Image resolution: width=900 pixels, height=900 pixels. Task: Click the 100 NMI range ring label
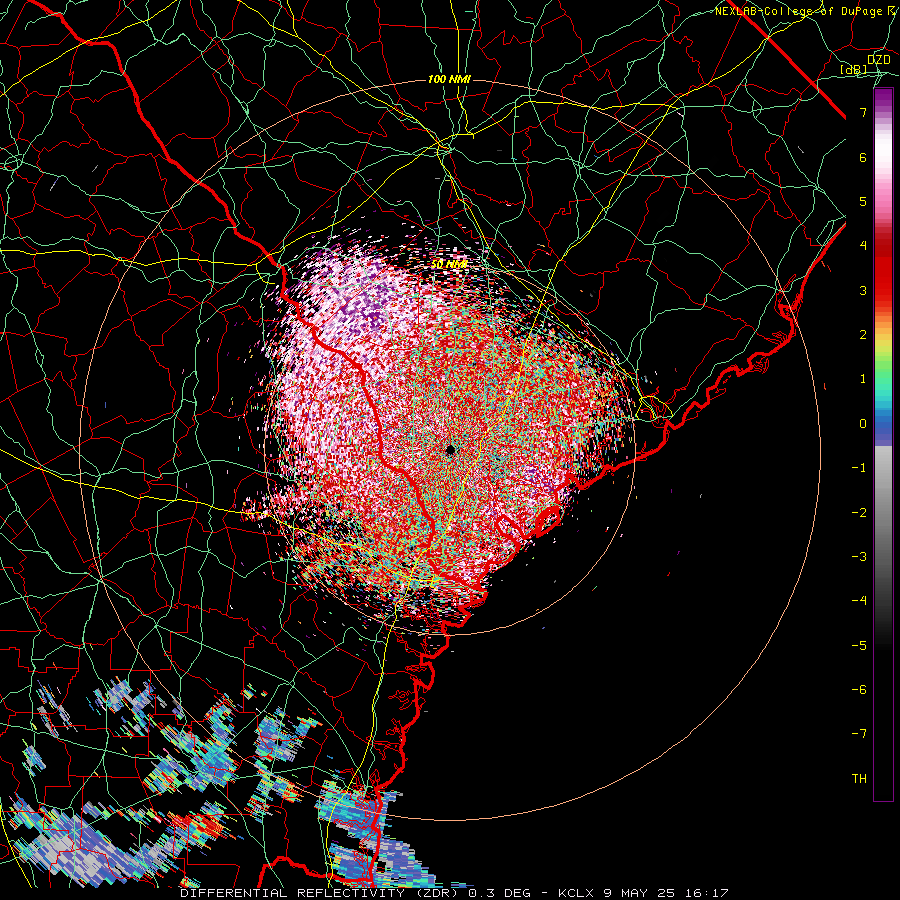click(x=449, y=79)
